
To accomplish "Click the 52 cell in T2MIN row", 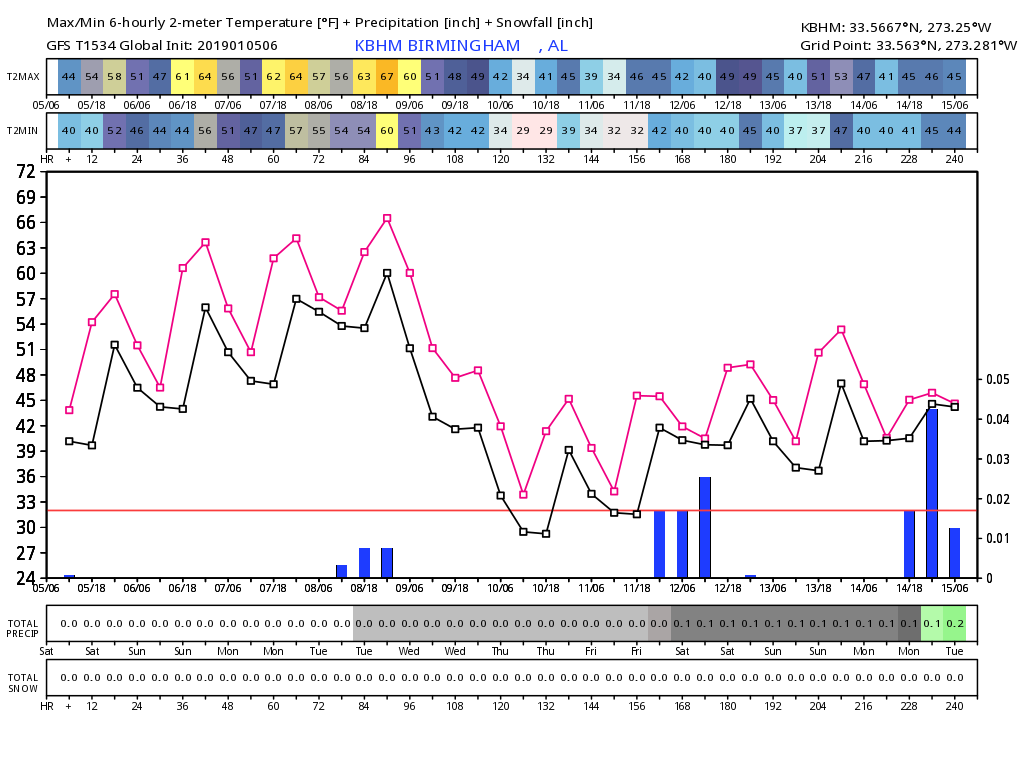I will tap(114, 131).
